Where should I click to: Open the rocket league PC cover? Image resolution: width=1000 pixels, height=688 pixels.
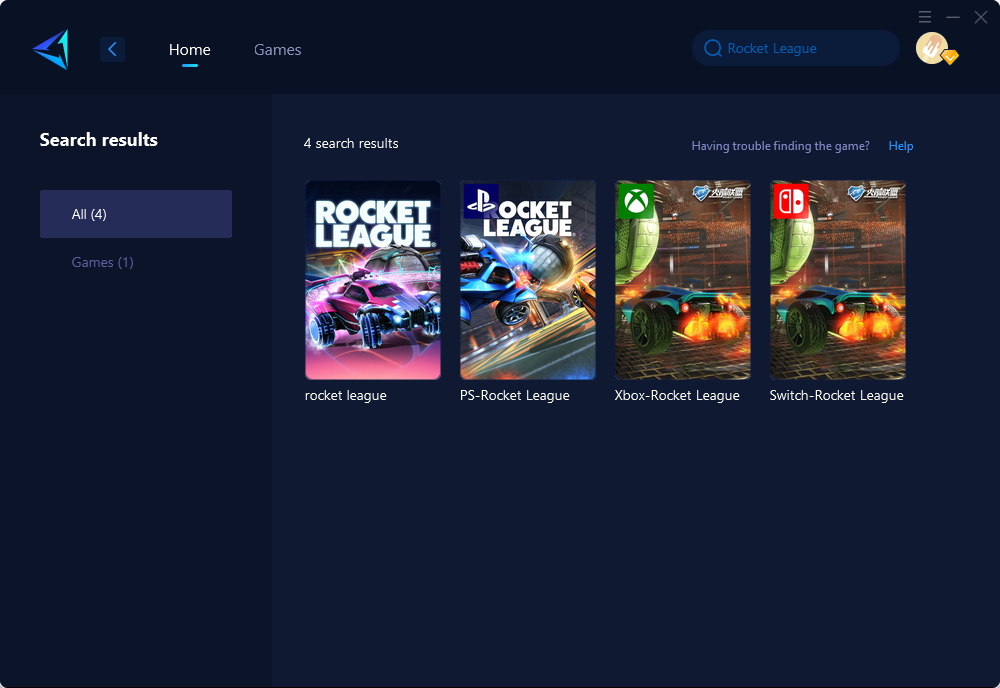pos(373,280)
